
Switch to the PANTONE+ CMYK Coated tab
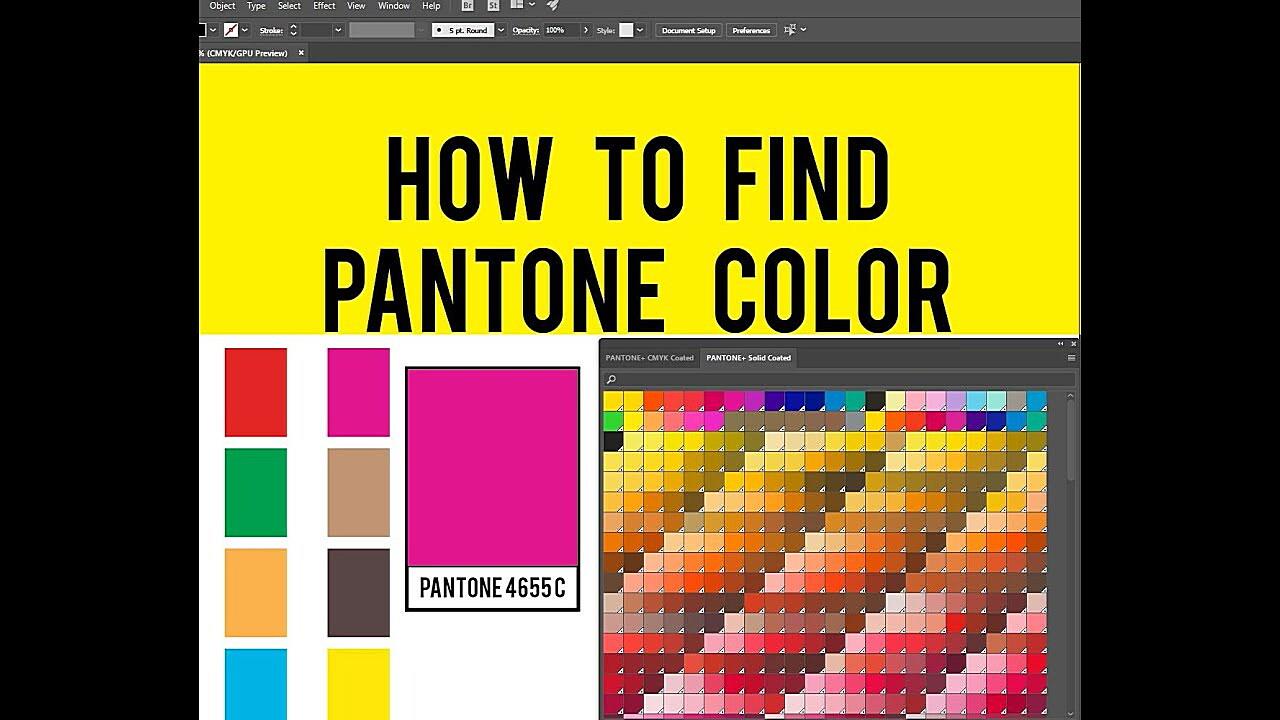[x=649, y=358]
